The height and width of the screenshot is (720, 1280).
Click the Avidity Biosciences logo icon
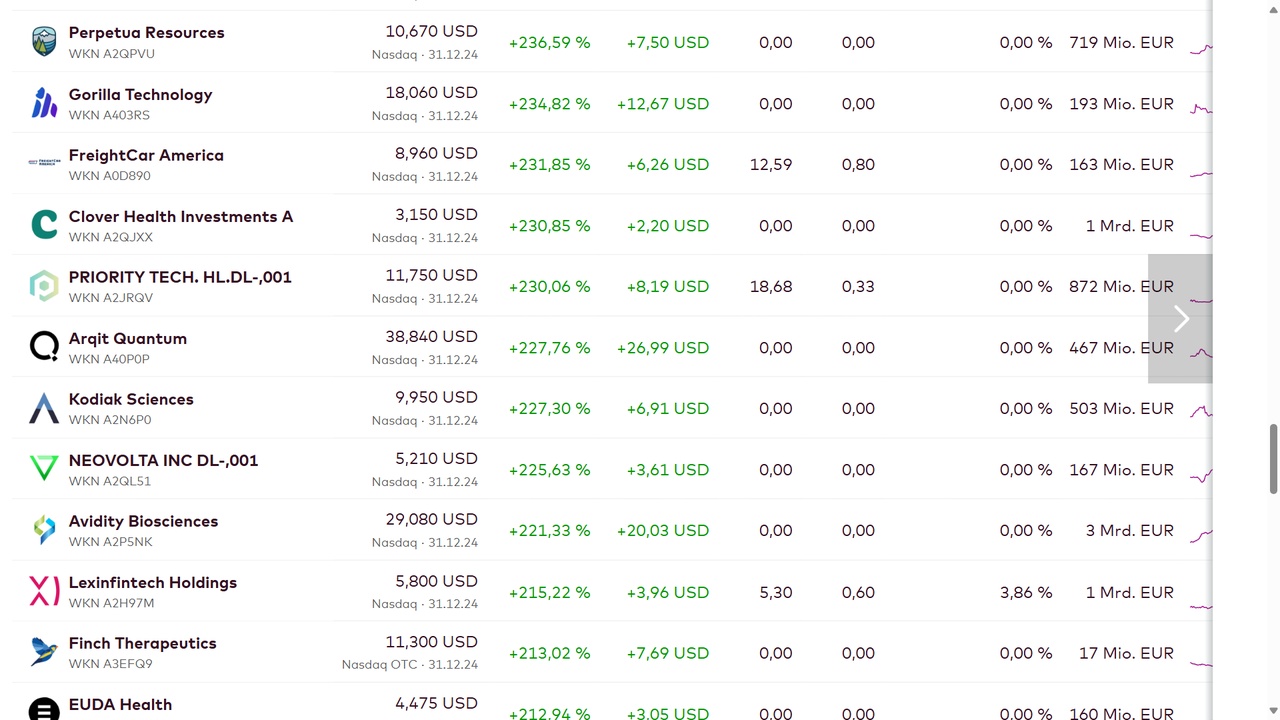click(x=44, y=530)
